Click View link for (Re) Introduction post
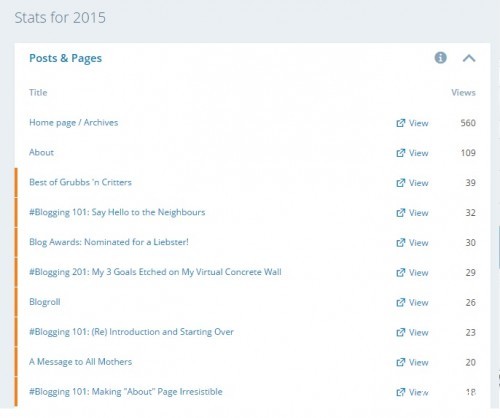Screen dimensions: 500x418 pos(418,332)
